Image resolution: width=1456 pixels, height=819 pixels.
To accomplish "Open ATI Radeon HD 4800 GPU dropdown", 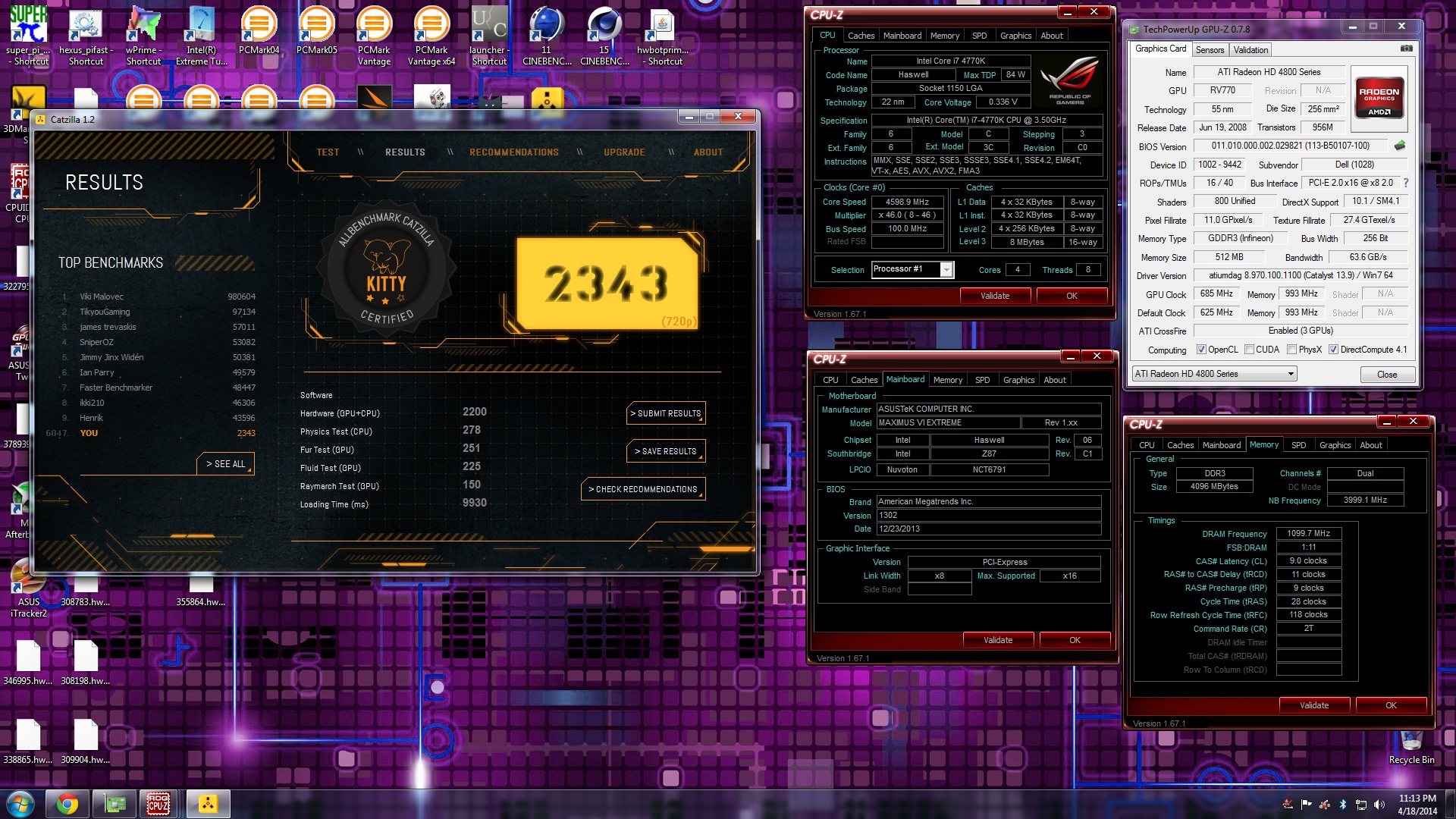I will (1214, 374).
